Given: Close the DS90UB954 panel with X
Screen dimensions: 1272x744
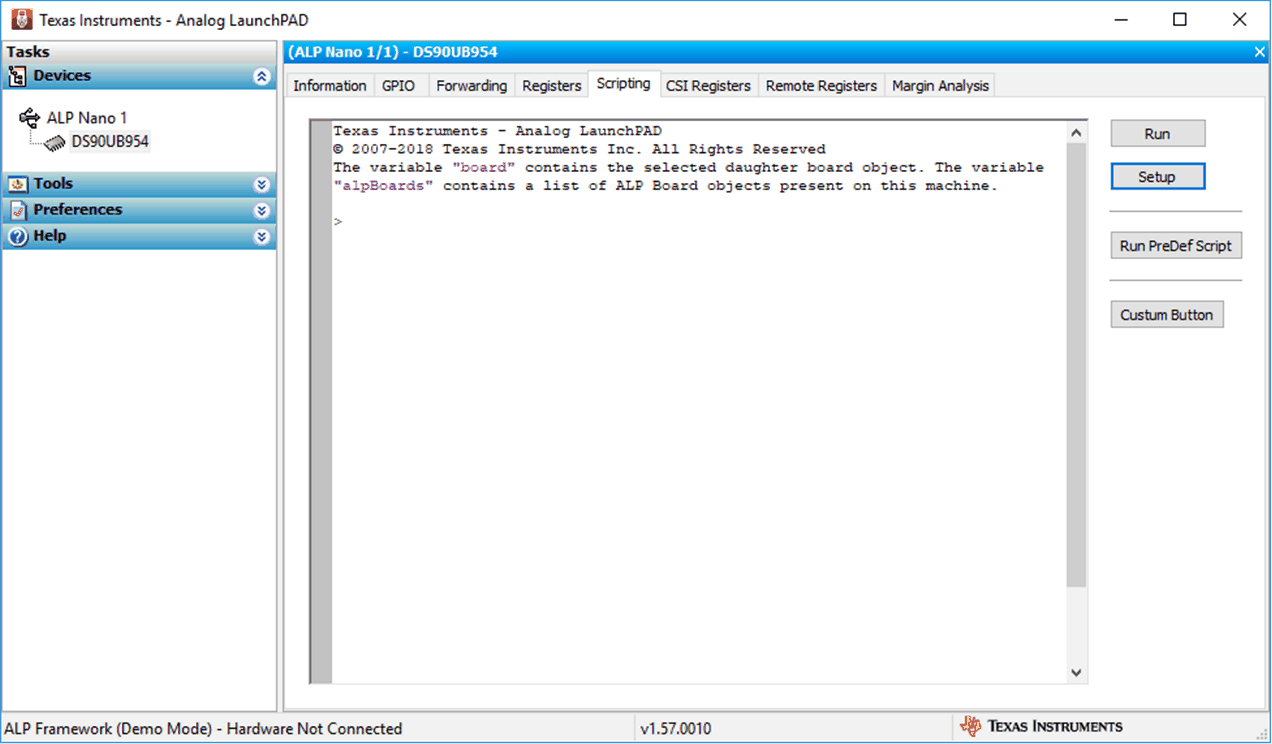Looking at the screenshot, I should pyautogui.click(x=1259, y=52).
